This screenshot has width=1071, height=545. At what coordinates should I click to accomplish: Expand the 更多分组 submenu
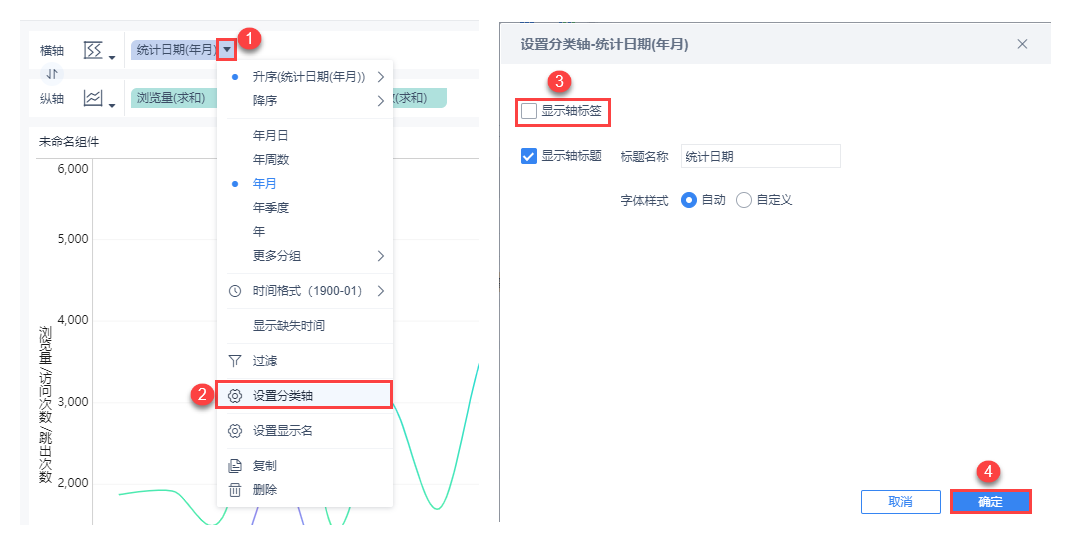point(380,256)
